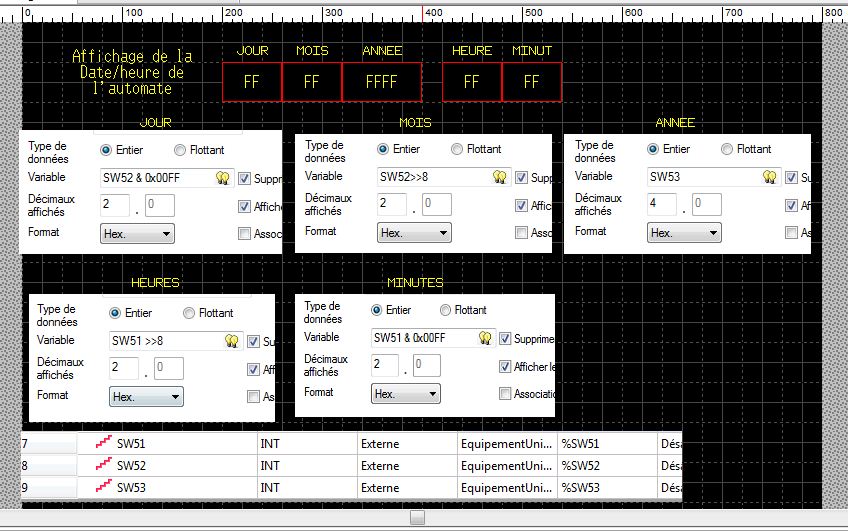Screen dimensions: 848x531
Task: Click the lightbulb icon beside SW53 variable
Action: tap(769, 177)
